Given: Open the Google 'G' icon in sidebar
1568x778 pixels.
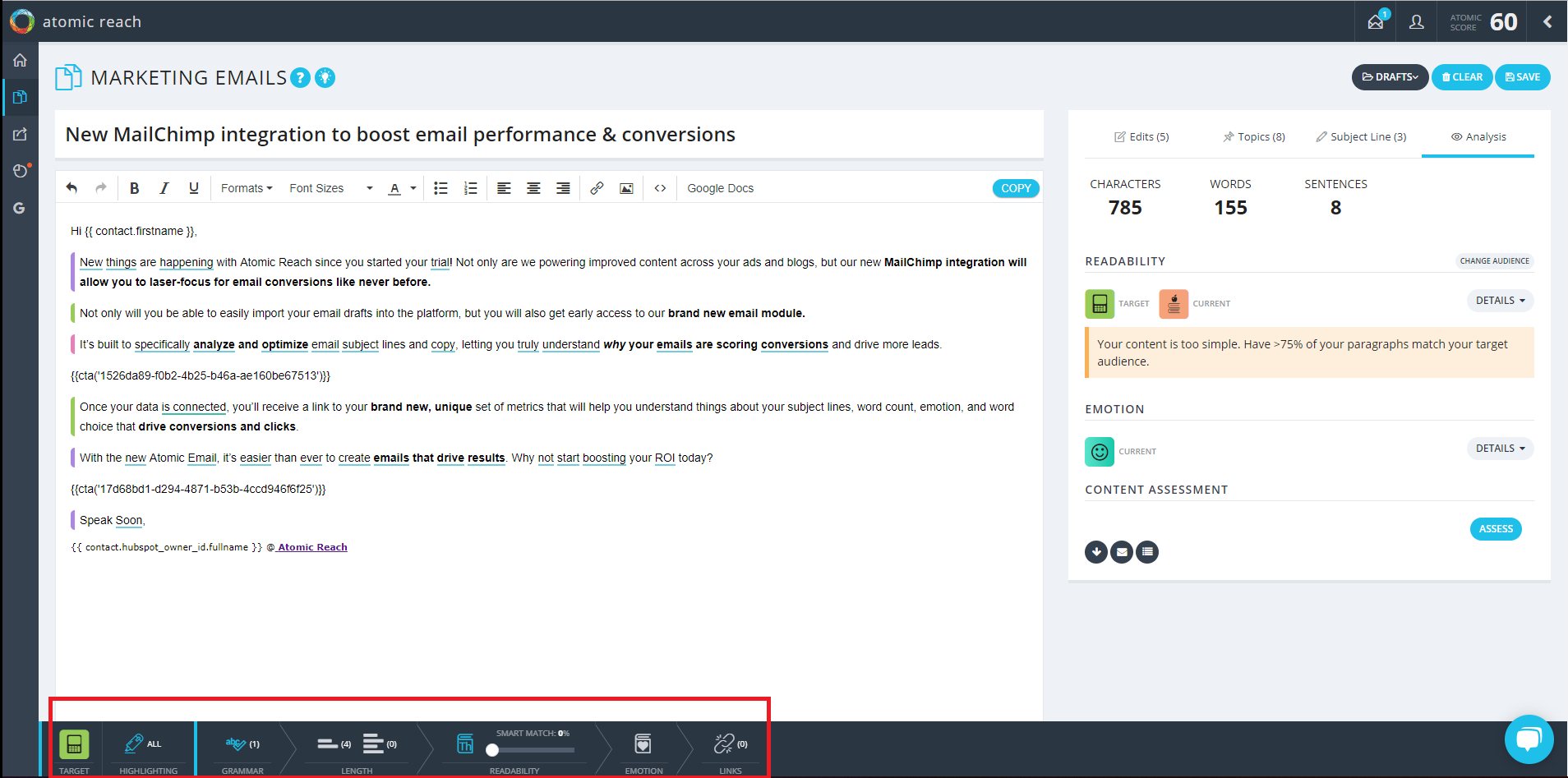Looking at the screenshot, I should point(19,208).
